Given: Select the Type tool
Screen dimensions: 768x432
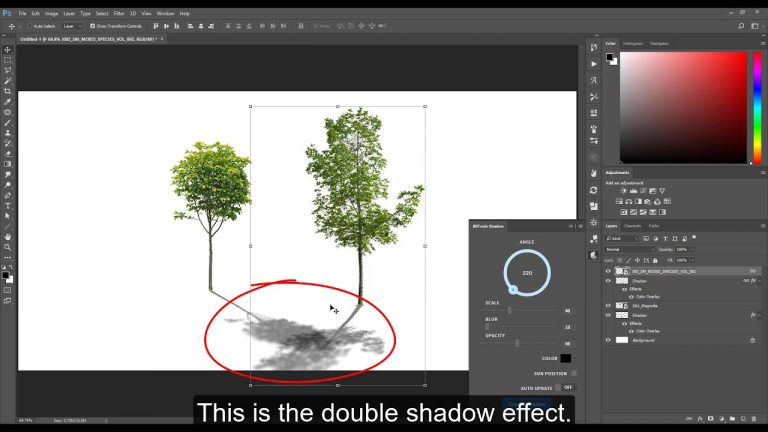Looking at the screenshot, I should tap(7, 205).
